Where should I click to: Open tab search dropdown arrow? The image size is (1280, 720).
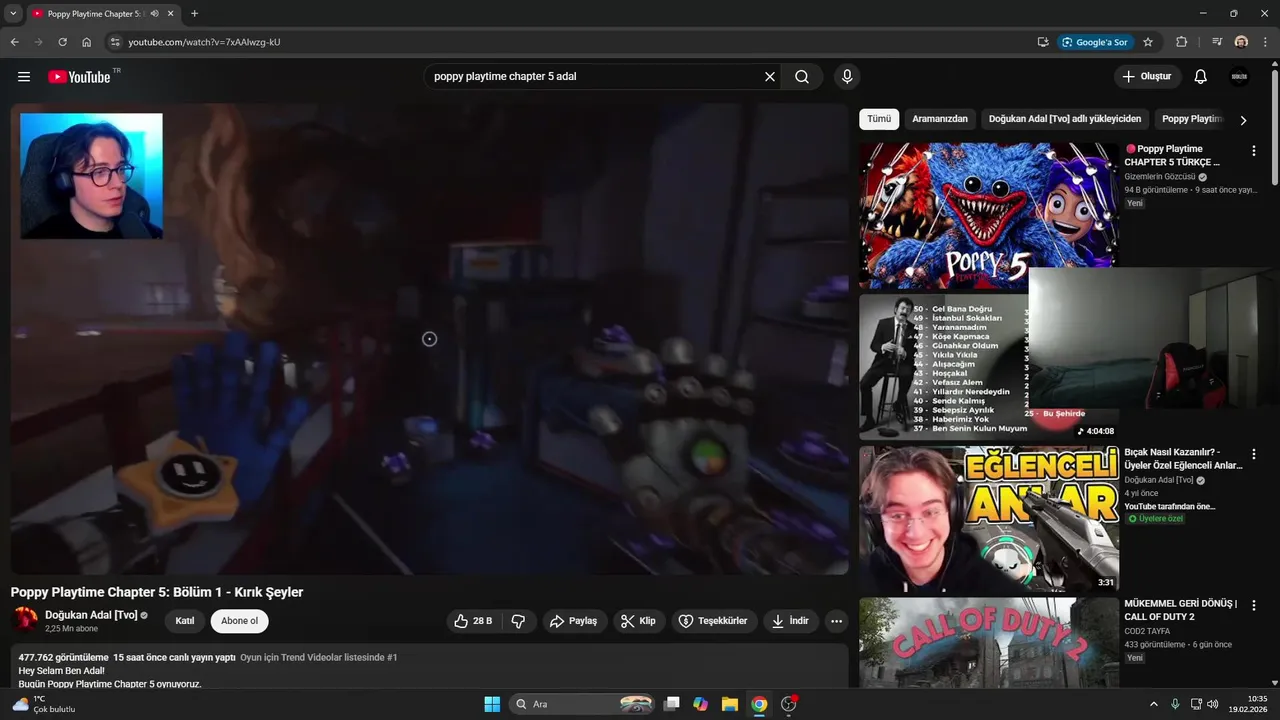[13, 14]
